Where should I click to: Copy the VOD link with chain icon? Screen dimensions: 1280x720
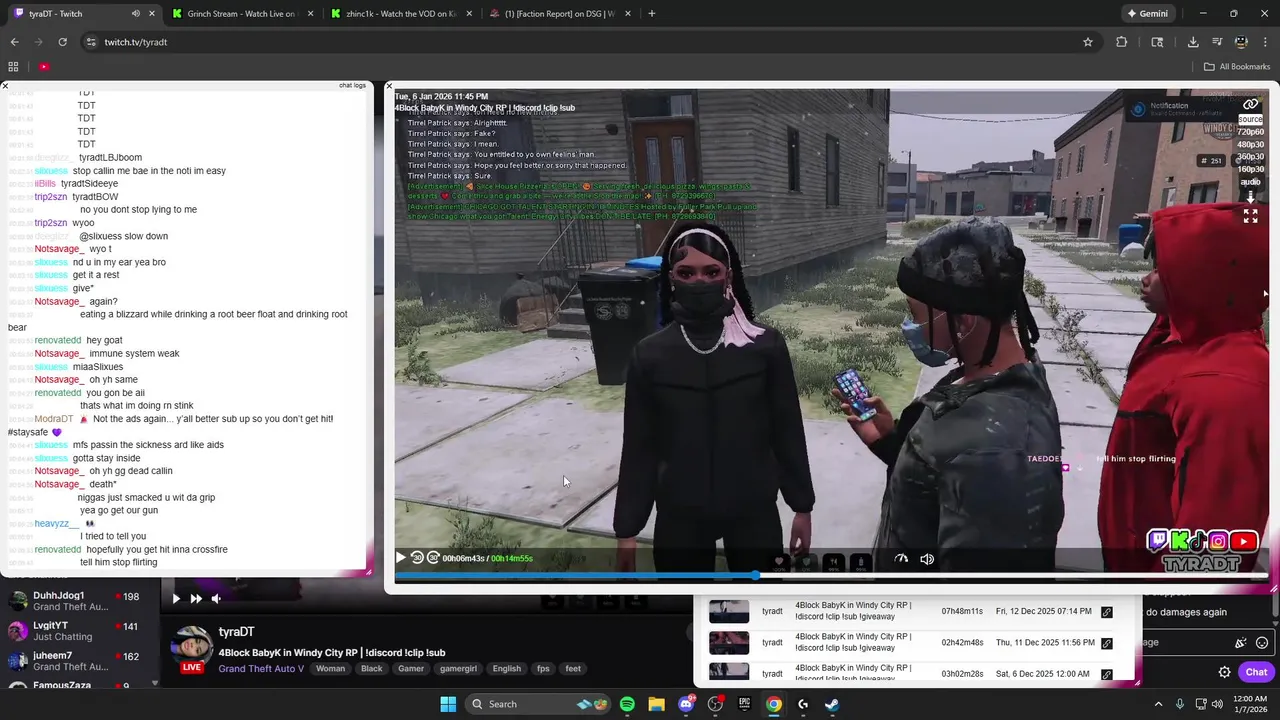[1251, 104]
